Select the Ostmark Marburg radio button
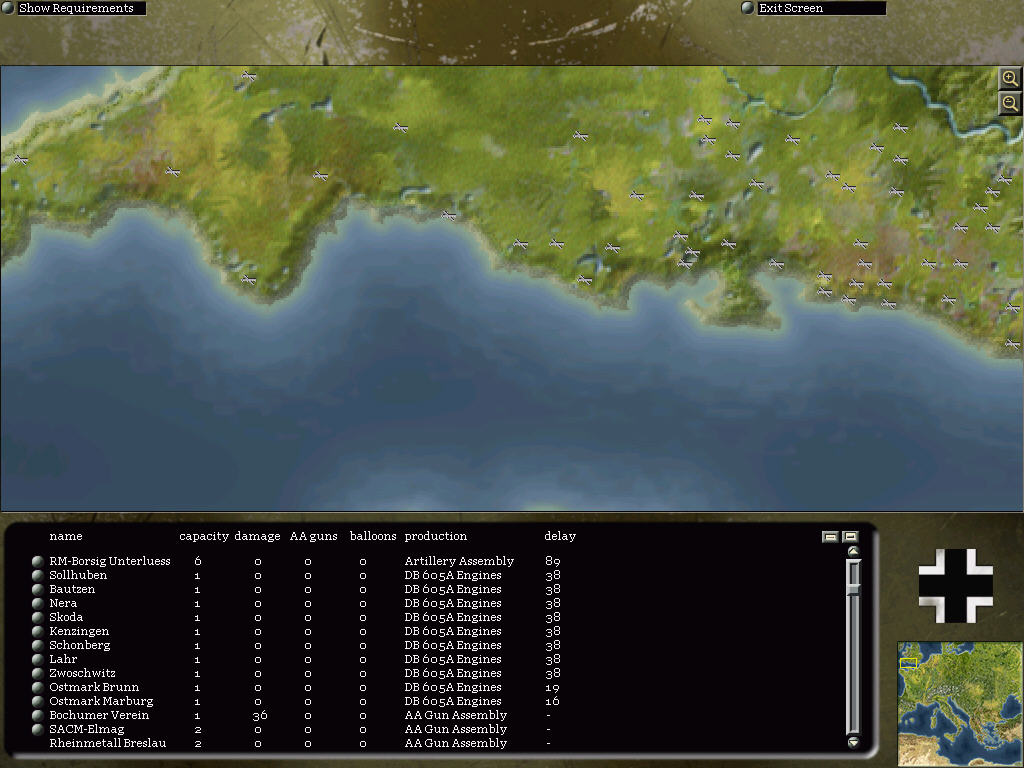Image resolution: width=1024 pixels, height=768 pixels. 37,701
